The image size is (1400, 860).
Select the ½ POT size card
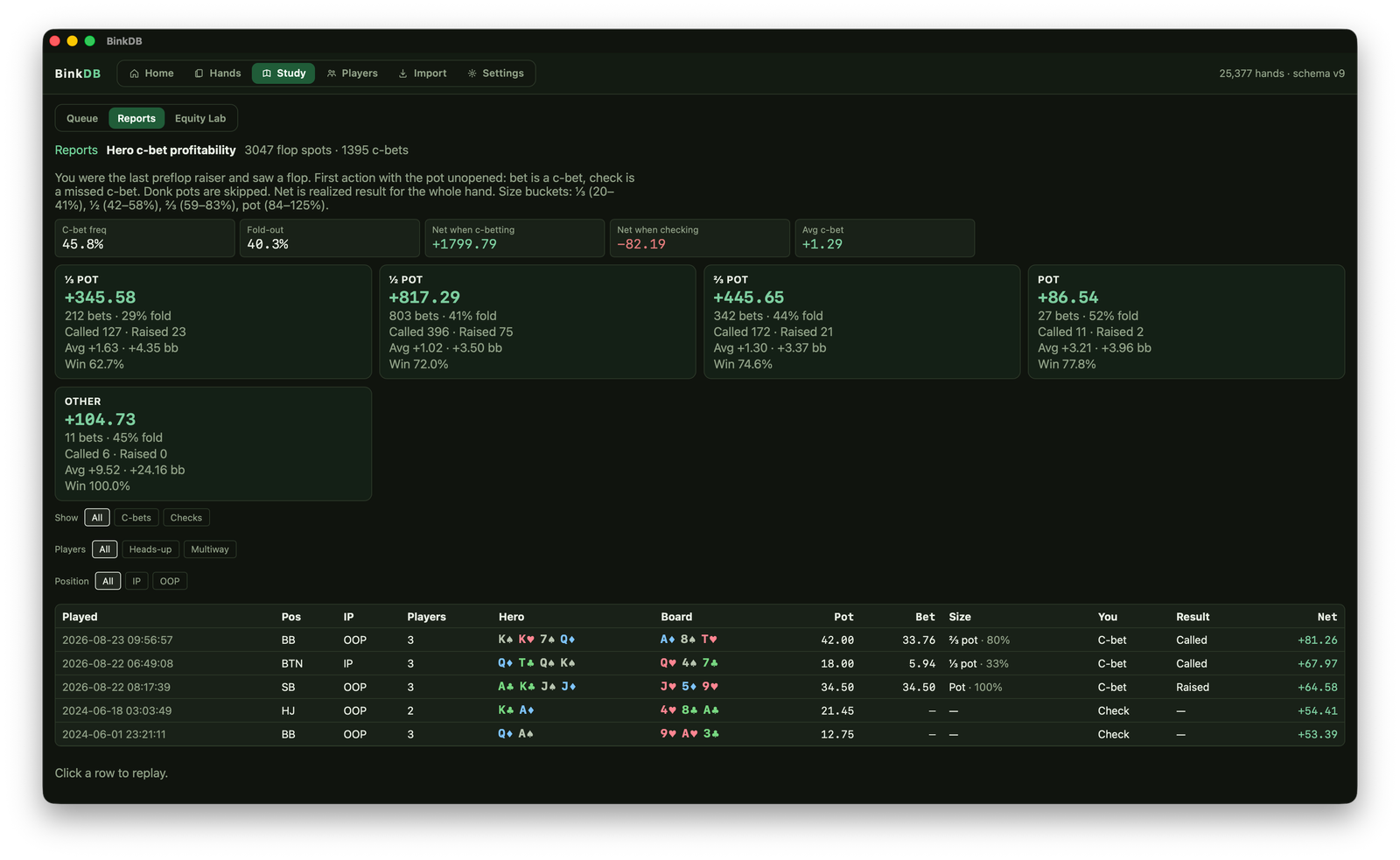click(x=537, y=322)
